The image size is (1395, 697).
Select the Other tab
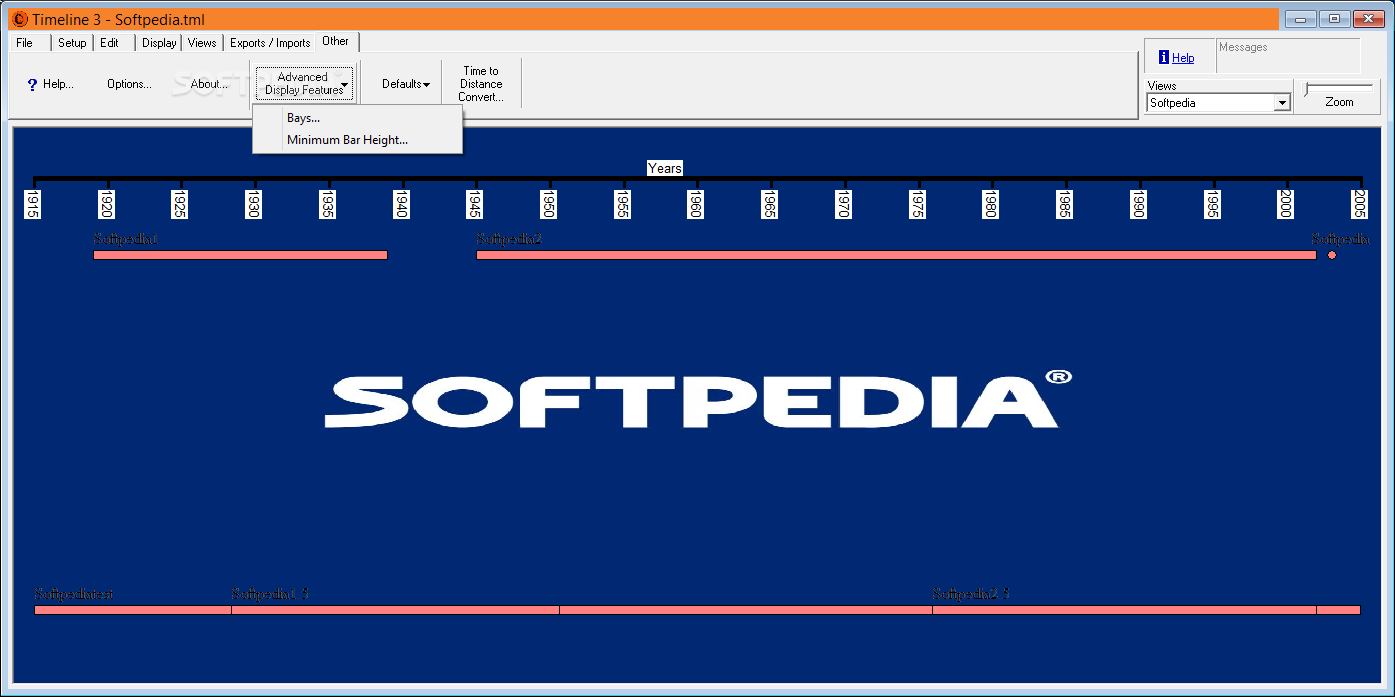click(336, 41)
